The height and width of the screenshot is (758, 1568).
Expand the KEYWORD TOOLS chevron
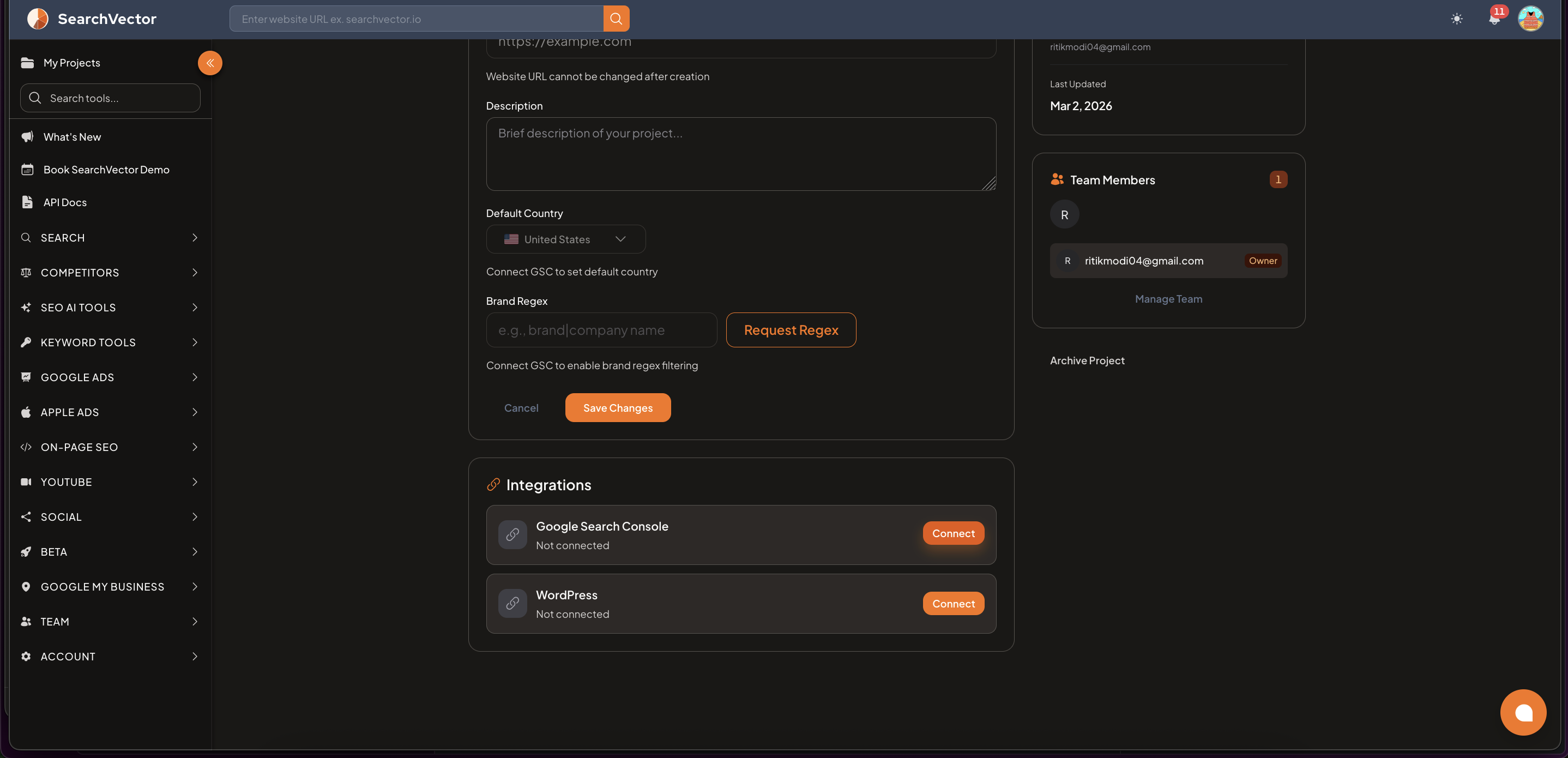point(195,342)
